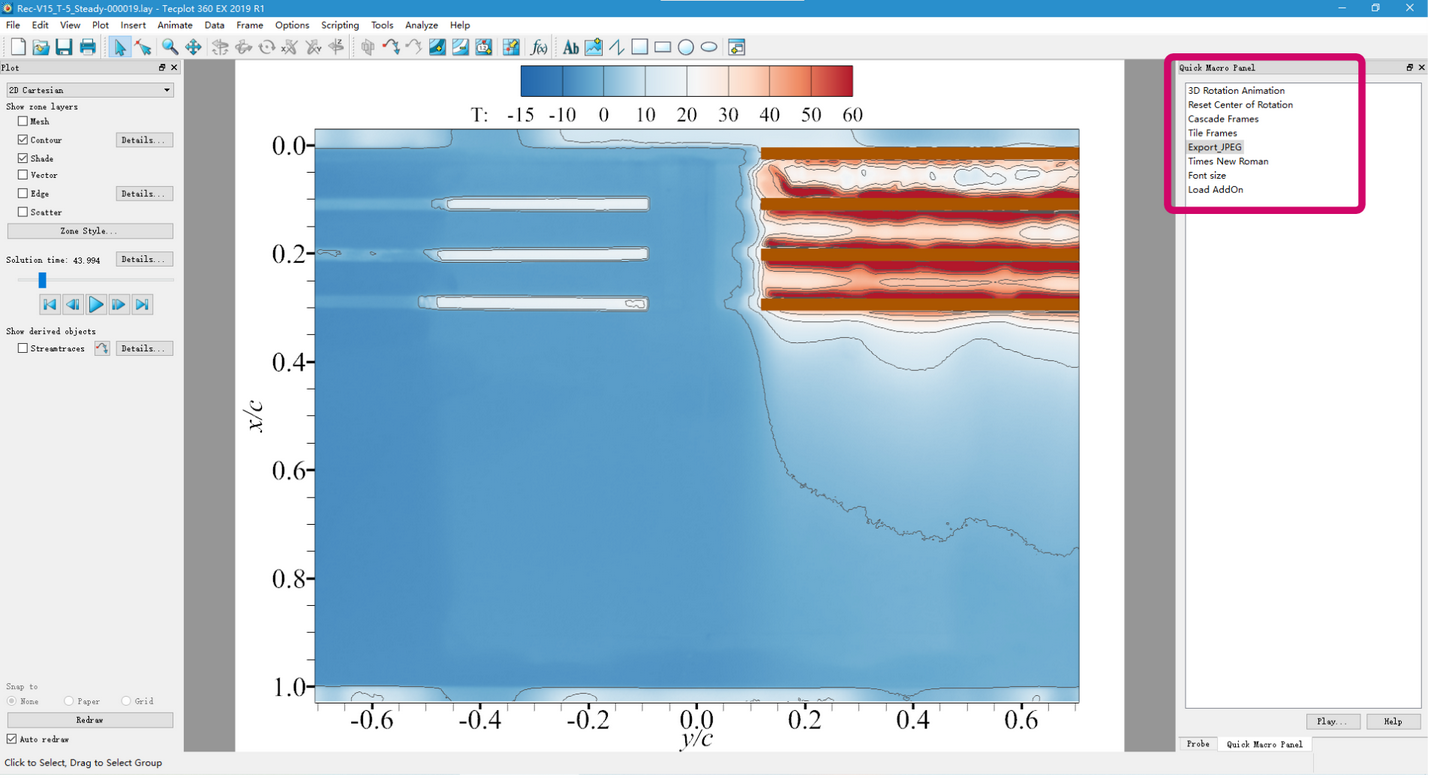Click the Data Alter f(x) icon
Image resolution: width=1440 pixels, height=780 pixels.
click(x=538, y=47)
